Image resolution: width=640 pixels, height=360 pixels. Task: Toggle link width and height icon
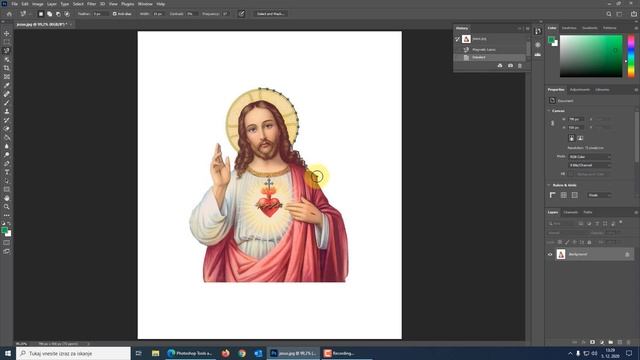coord(552,123)
